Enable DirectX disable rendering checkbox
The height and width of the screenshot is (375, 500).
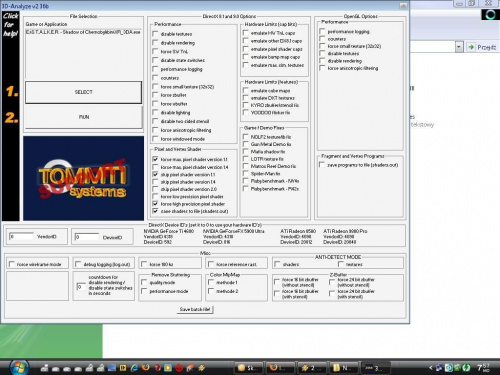tap(155, 43)
